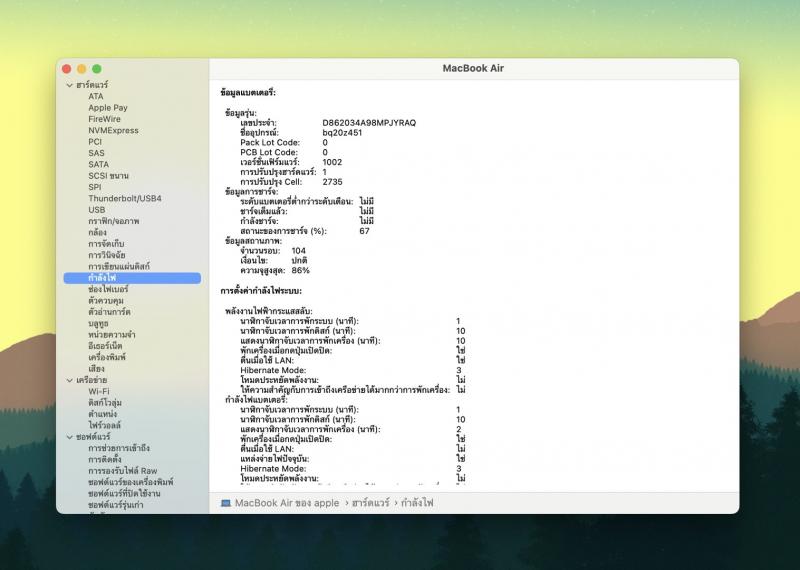The width and height of the screenshot is (800, 570).
Task: Click the ฮาร์ดแวร์ path bar segment
Action: pyautogui.click(x=370, y=503)
